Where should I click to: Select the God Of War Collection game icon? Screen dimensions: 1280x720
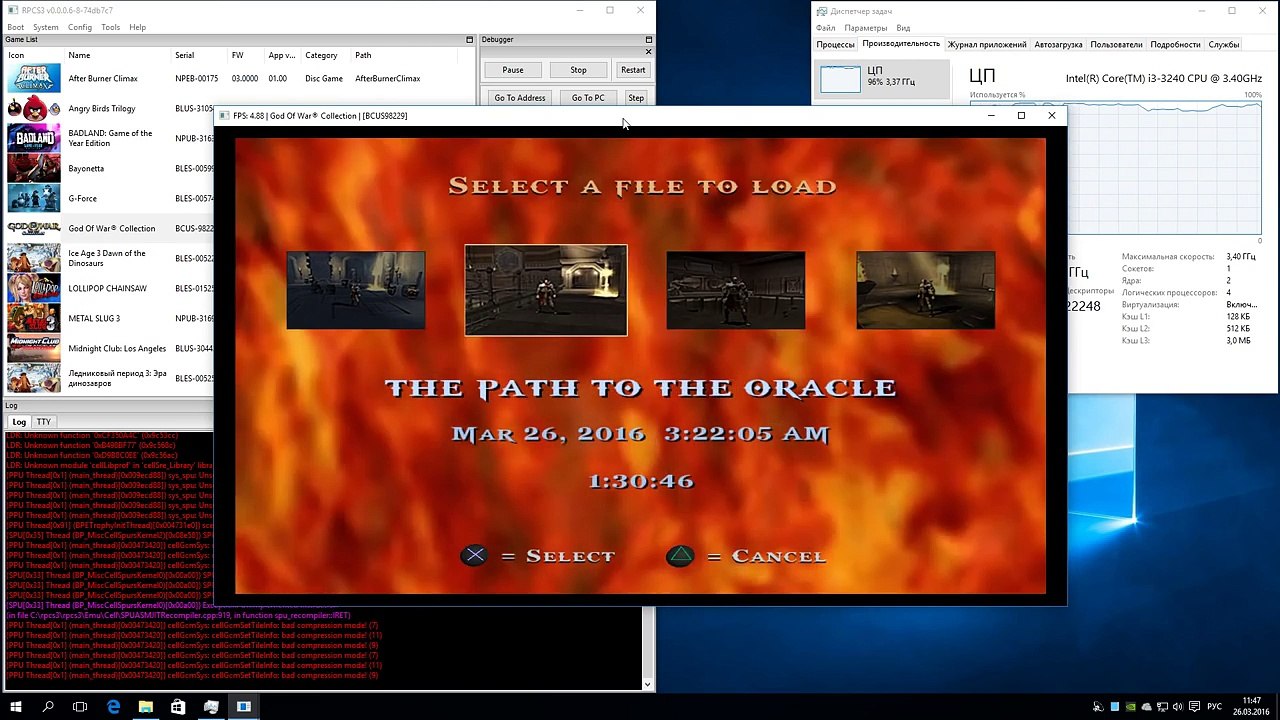click(x=34, y=228)
